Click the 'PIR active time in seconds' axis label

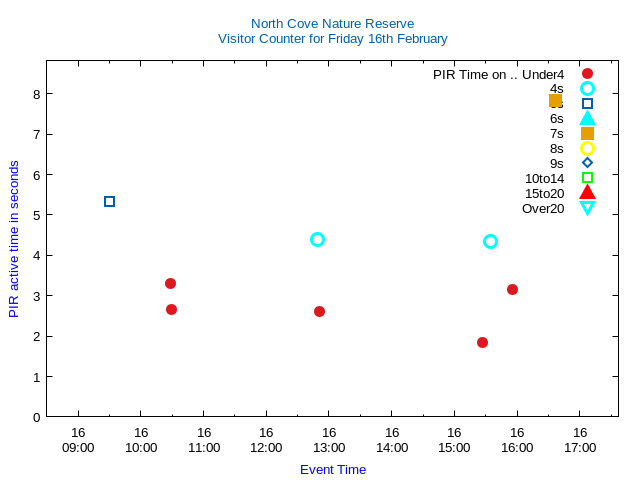[14, 239]
